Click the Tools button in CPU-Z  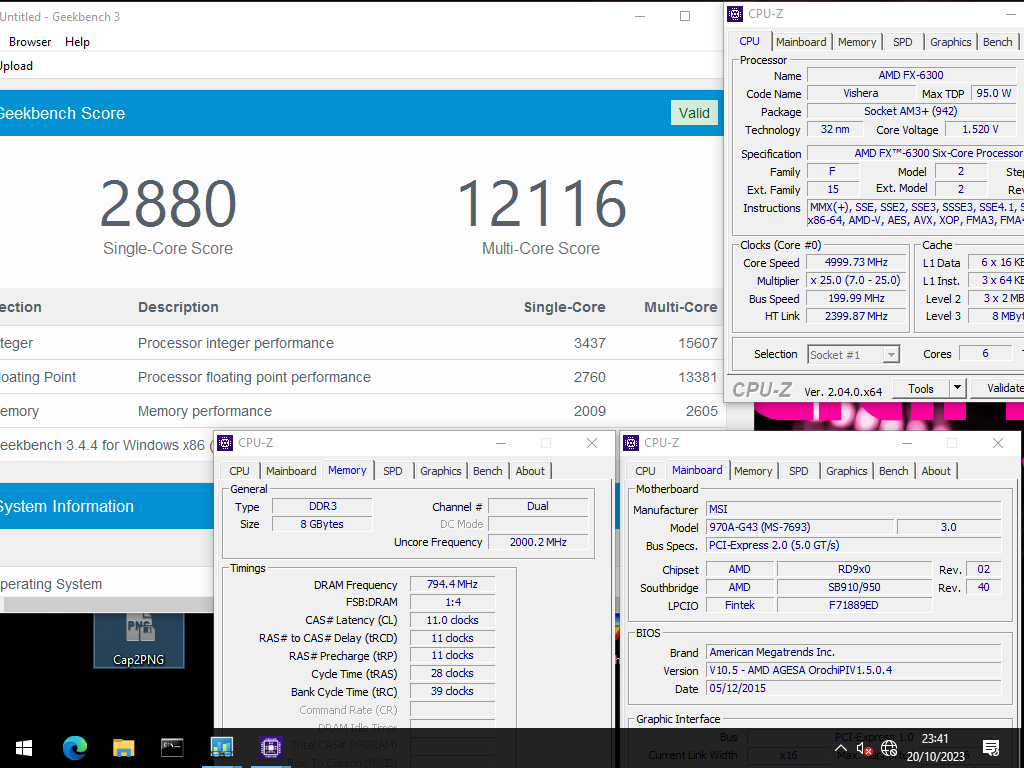pyautogui.click(x=921, y=389)
